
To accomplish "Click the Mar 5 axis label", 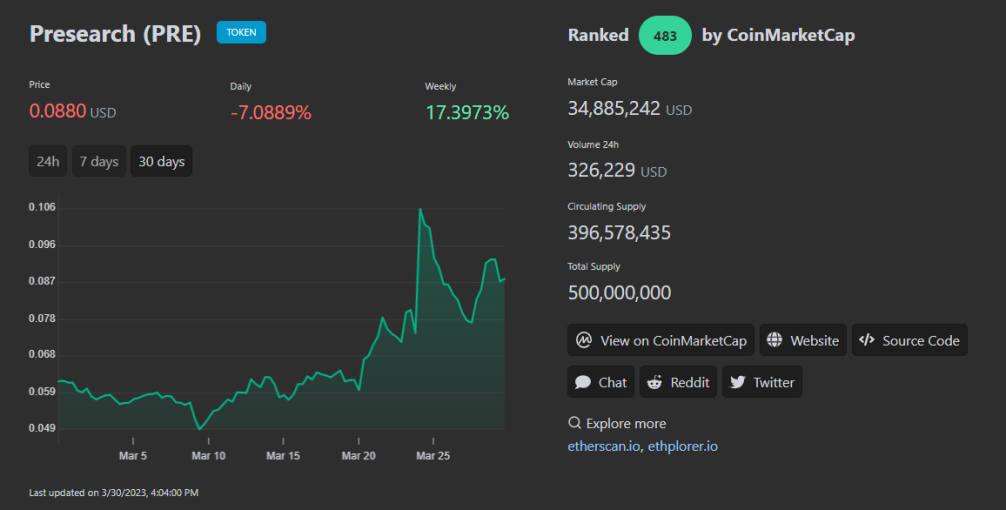I will [133, 455].
